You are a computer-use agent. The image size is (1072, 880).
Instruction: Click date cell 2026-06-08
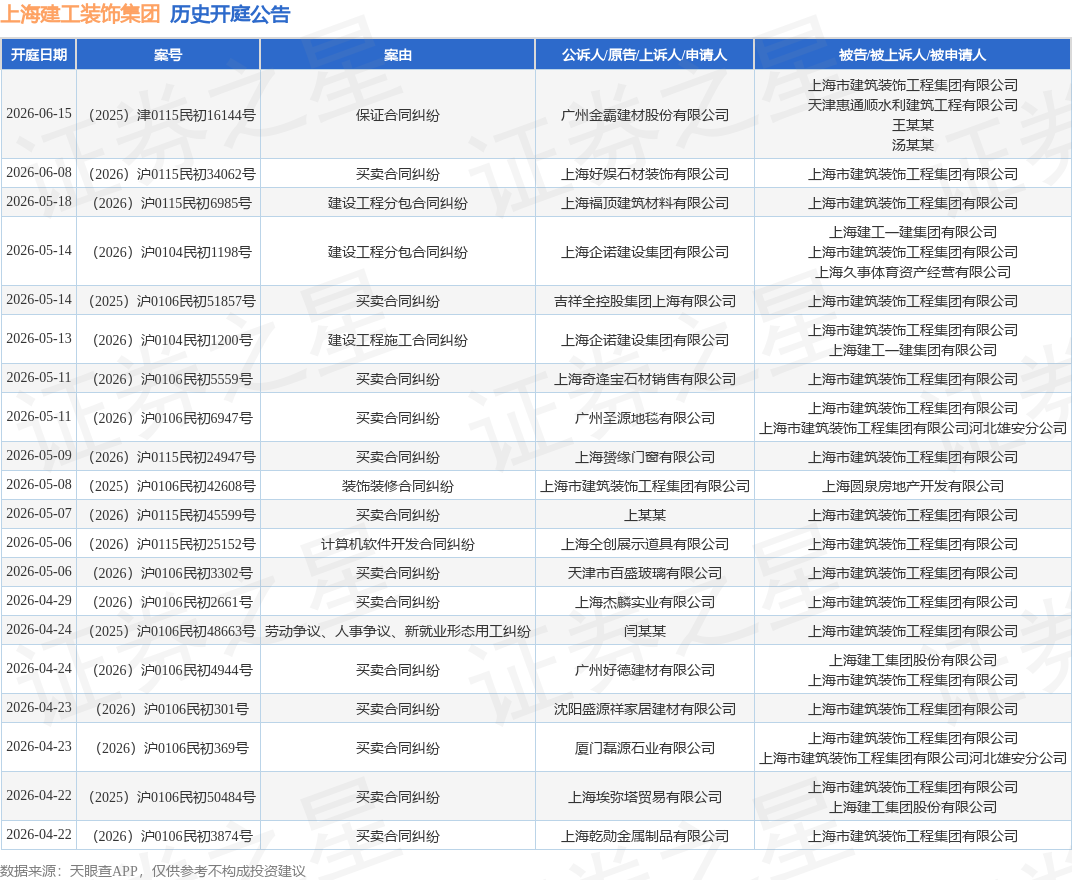click(x=39, y=172)
